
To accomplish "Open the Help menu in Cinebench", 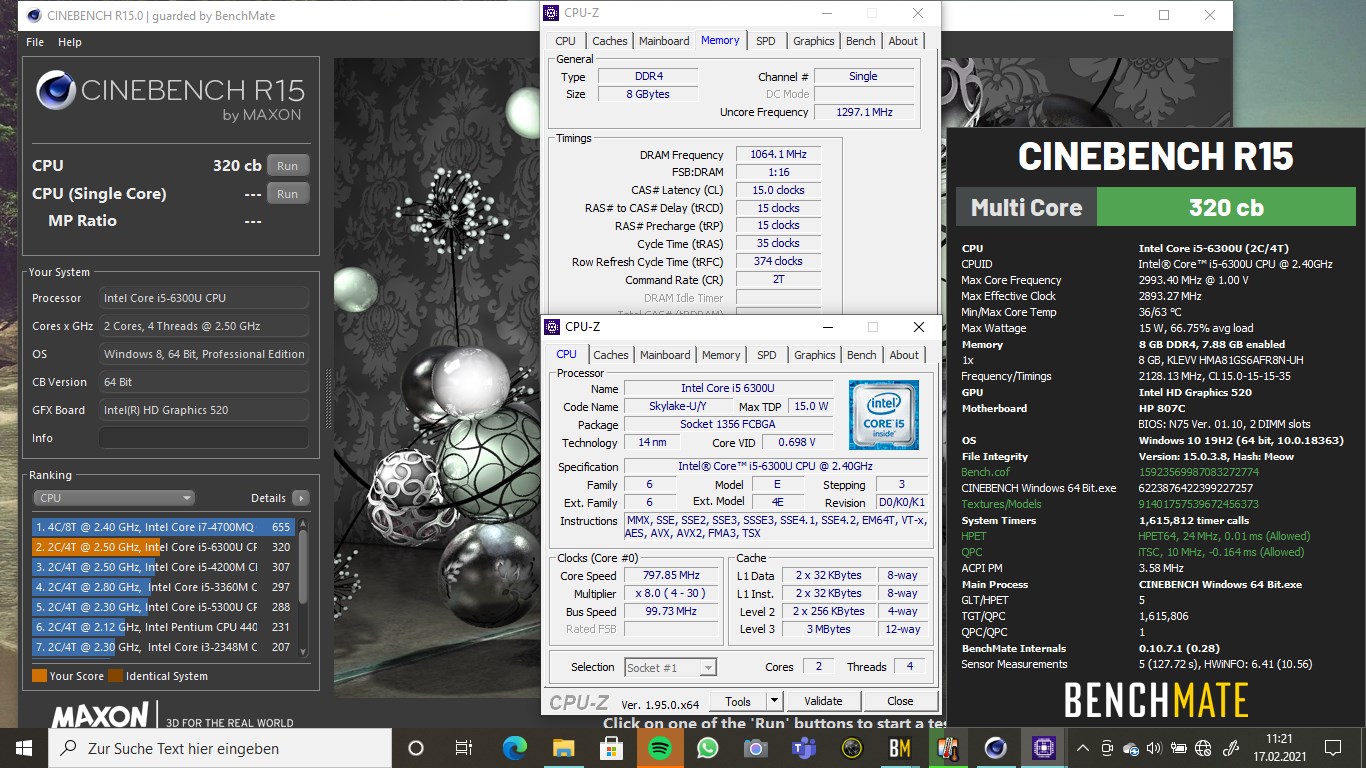I will click(70, 42).
